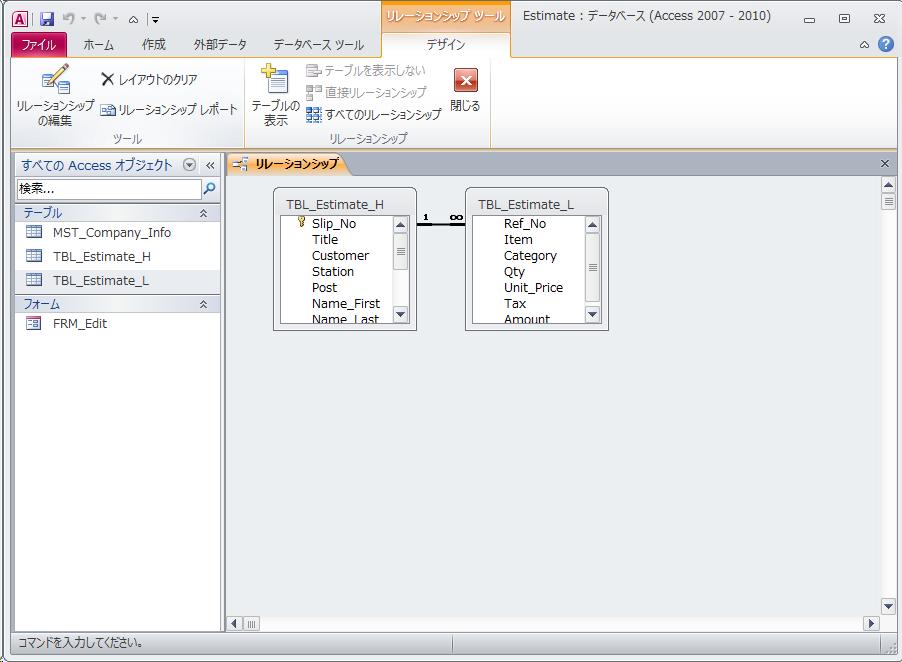Click the relationship line between the tables

441,224
